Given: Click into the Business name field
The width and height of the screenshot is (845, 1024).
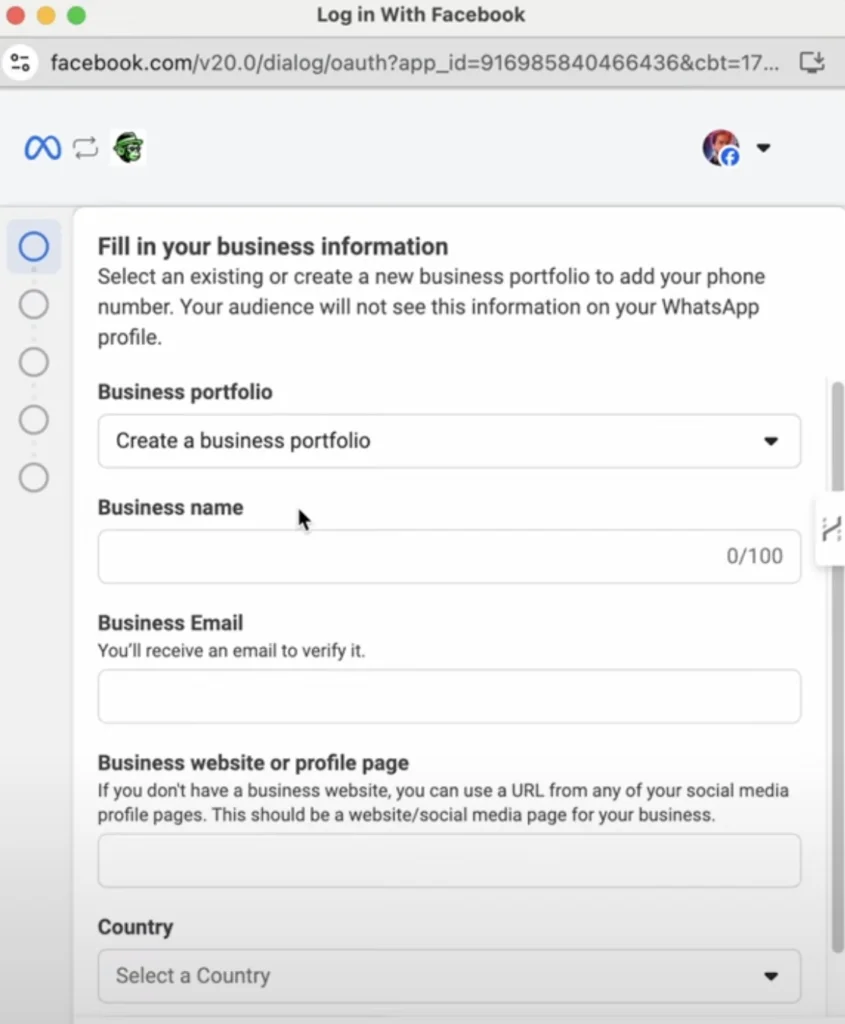Looking at the screenshot, I should pos(449,556).
